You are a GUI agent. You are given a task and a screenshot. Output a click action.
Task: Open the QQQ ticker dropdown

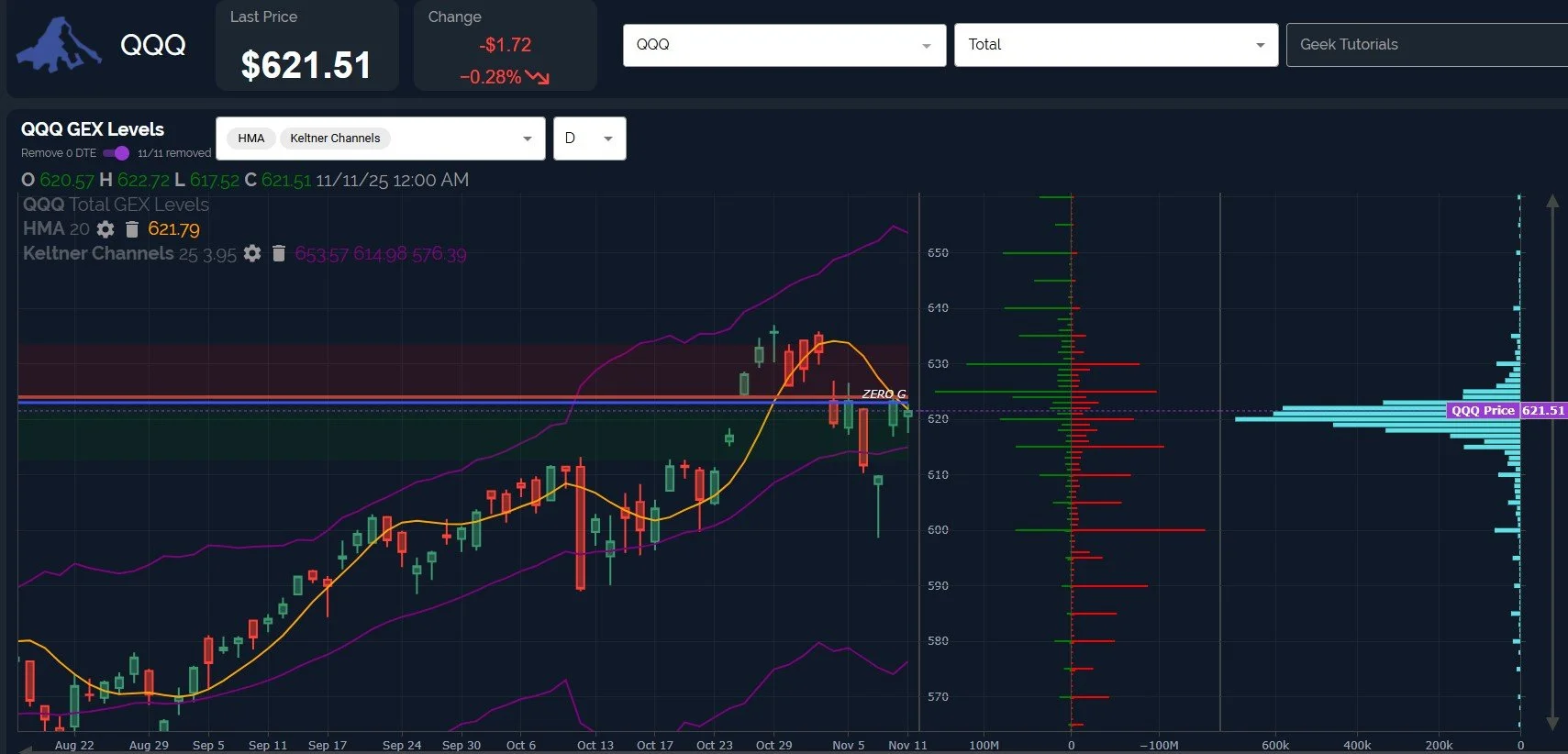click(x=784, y=45)
